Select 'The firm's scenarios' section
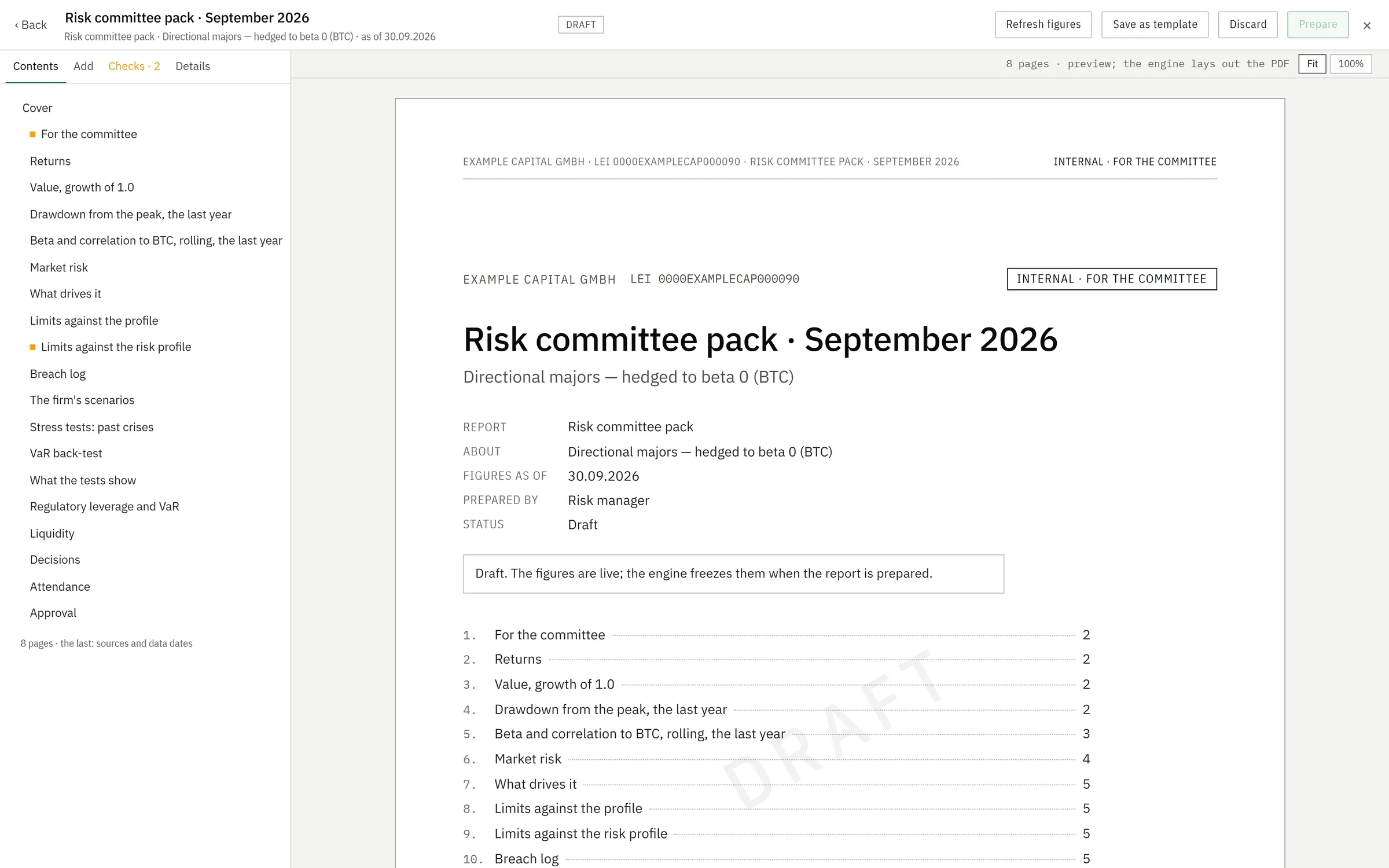 point(82,400)
